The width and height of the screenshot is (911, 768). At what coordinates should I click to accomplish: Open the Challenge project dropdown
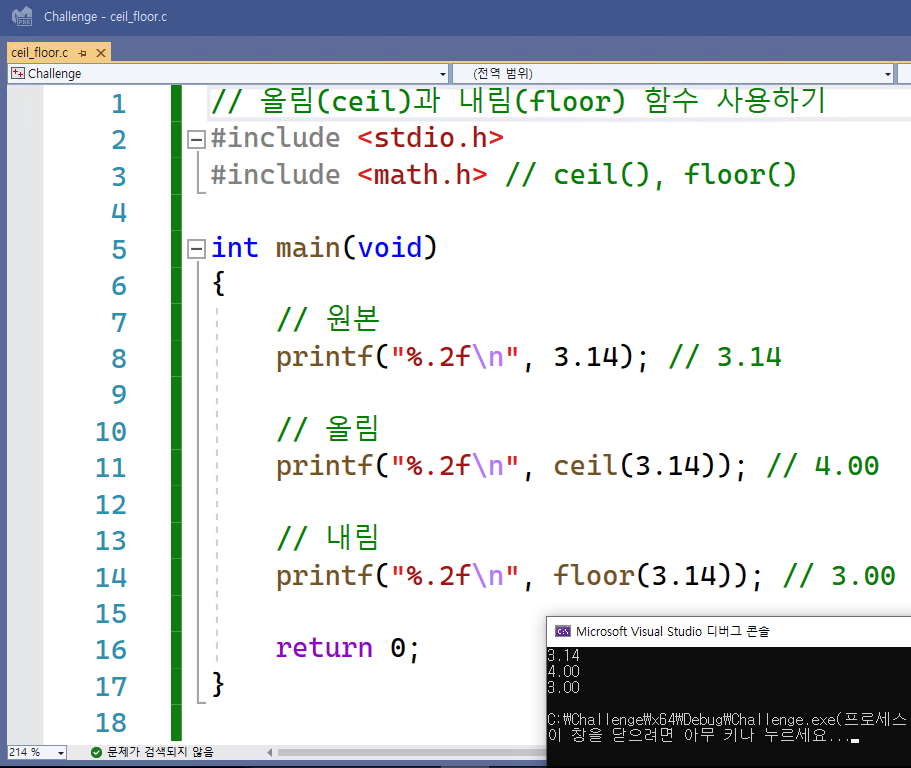point(443,74)
